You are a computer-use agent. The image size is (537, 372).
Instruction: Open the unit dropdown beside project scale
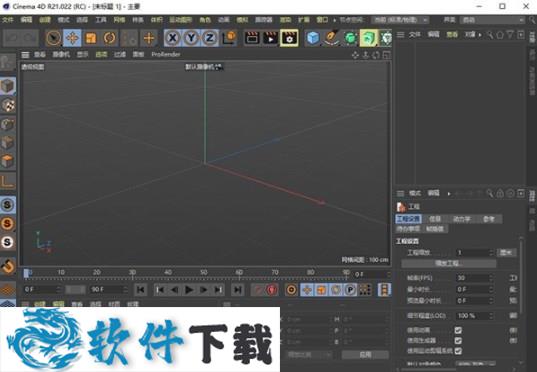tap(506, 252)
